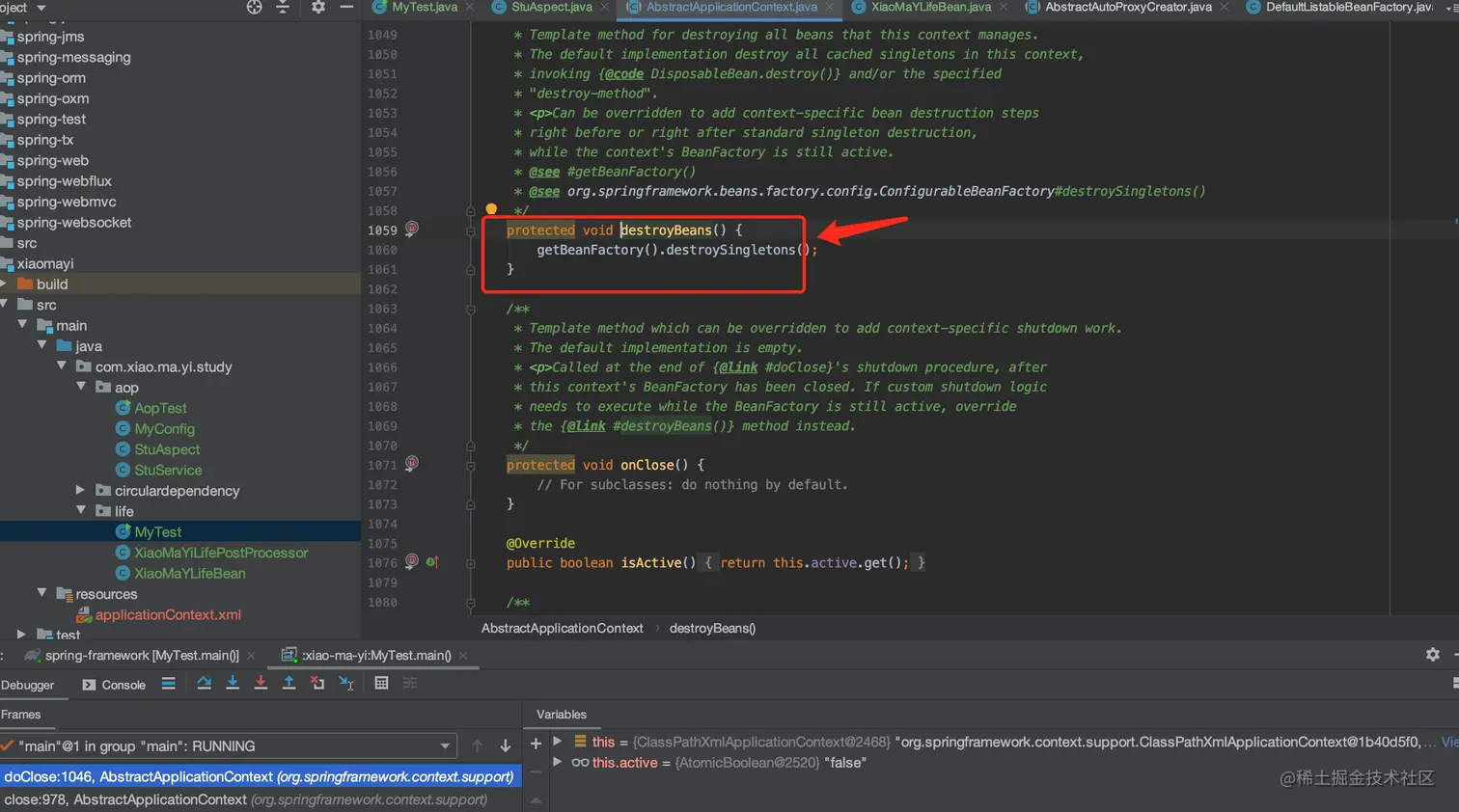Image resolution: width=1459 pixels, height=812 pixels.
Task: Click Show Execution Point icon in debugger
Action: (169, 684)
